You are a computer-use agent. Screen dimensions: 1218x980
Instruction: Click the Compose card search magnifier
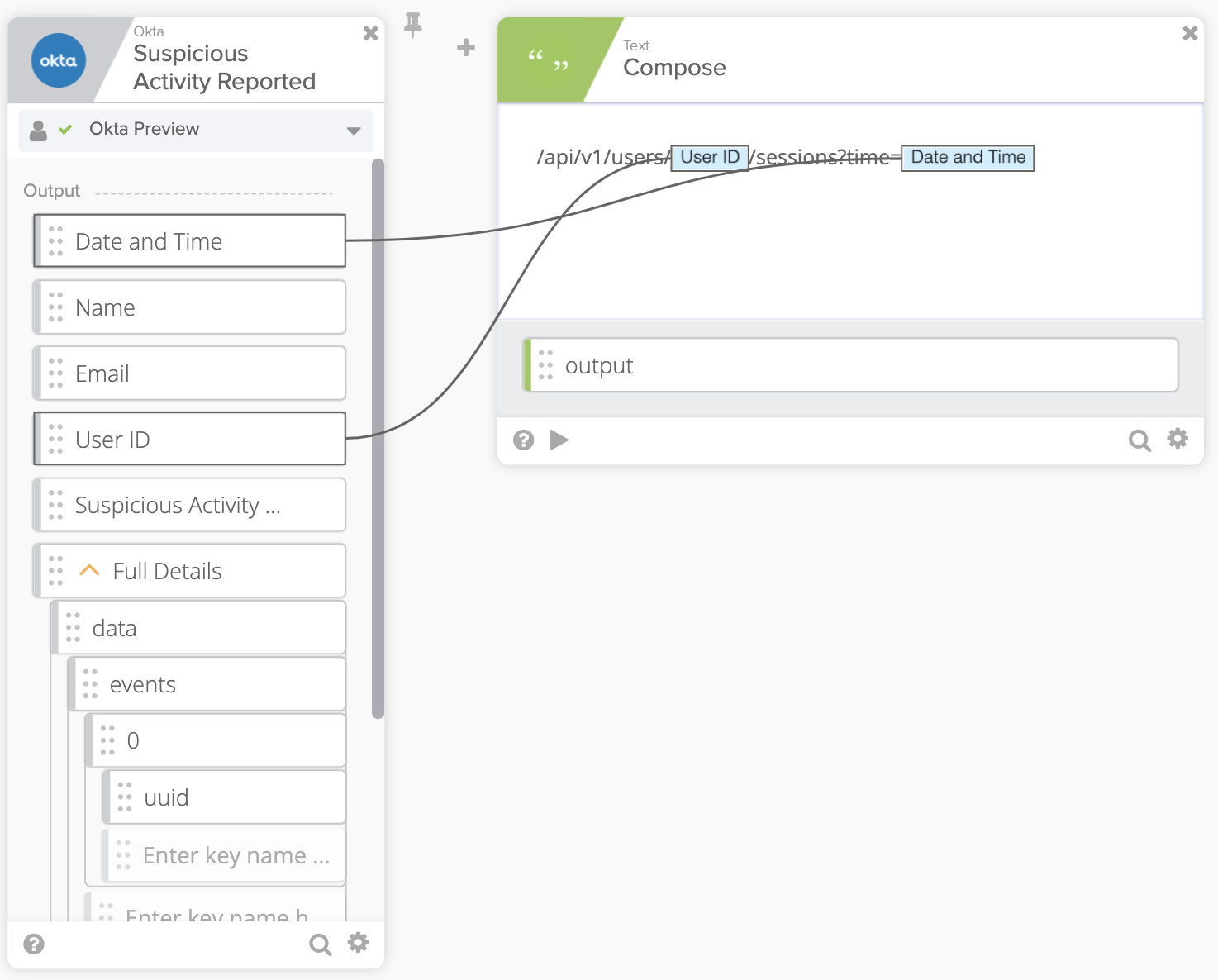coord(1139,440)
